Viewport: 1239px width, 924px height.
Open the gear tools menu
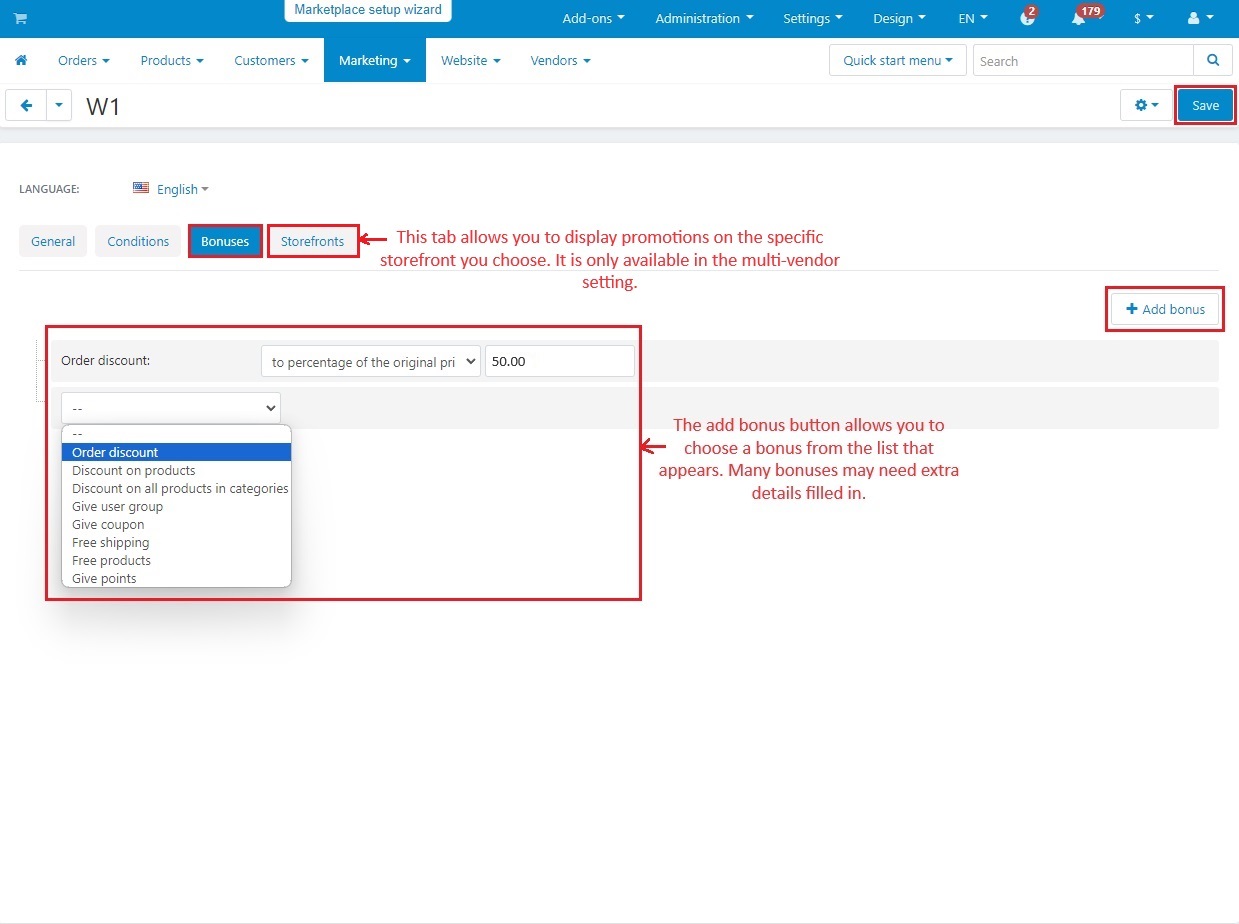point(1146,105)
